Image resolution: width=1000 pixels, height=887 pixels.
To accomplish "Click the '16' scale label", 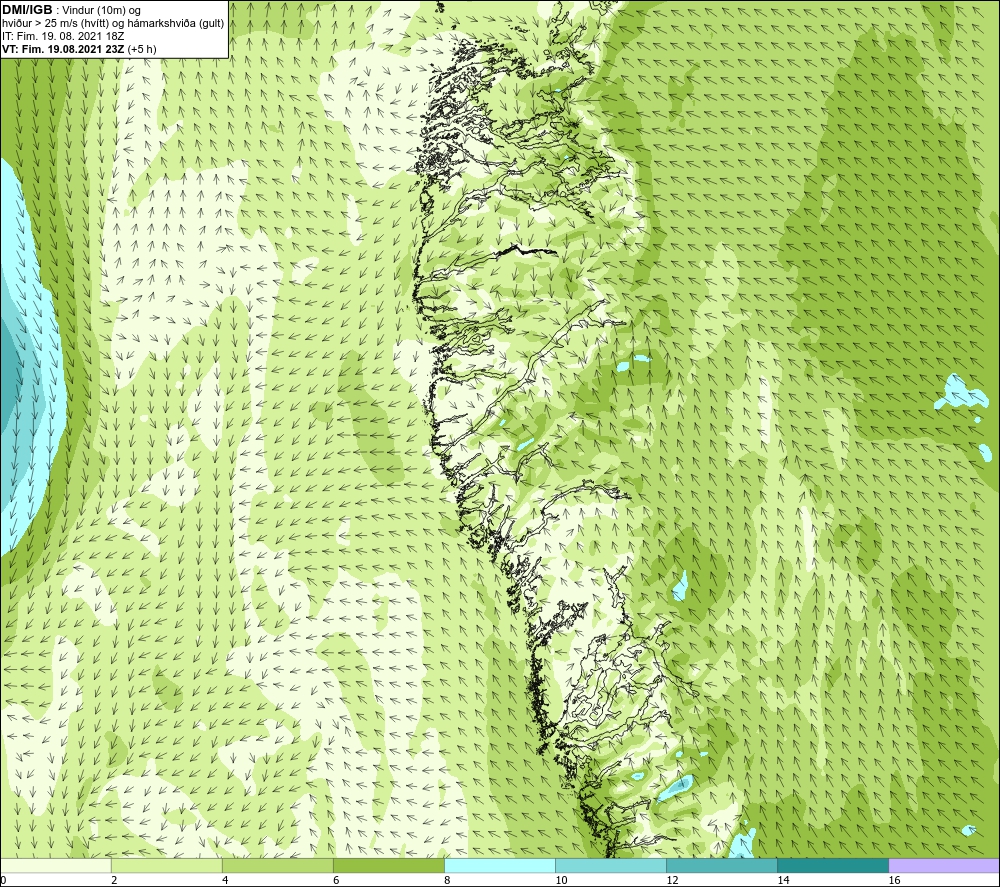I will point(894,881).
